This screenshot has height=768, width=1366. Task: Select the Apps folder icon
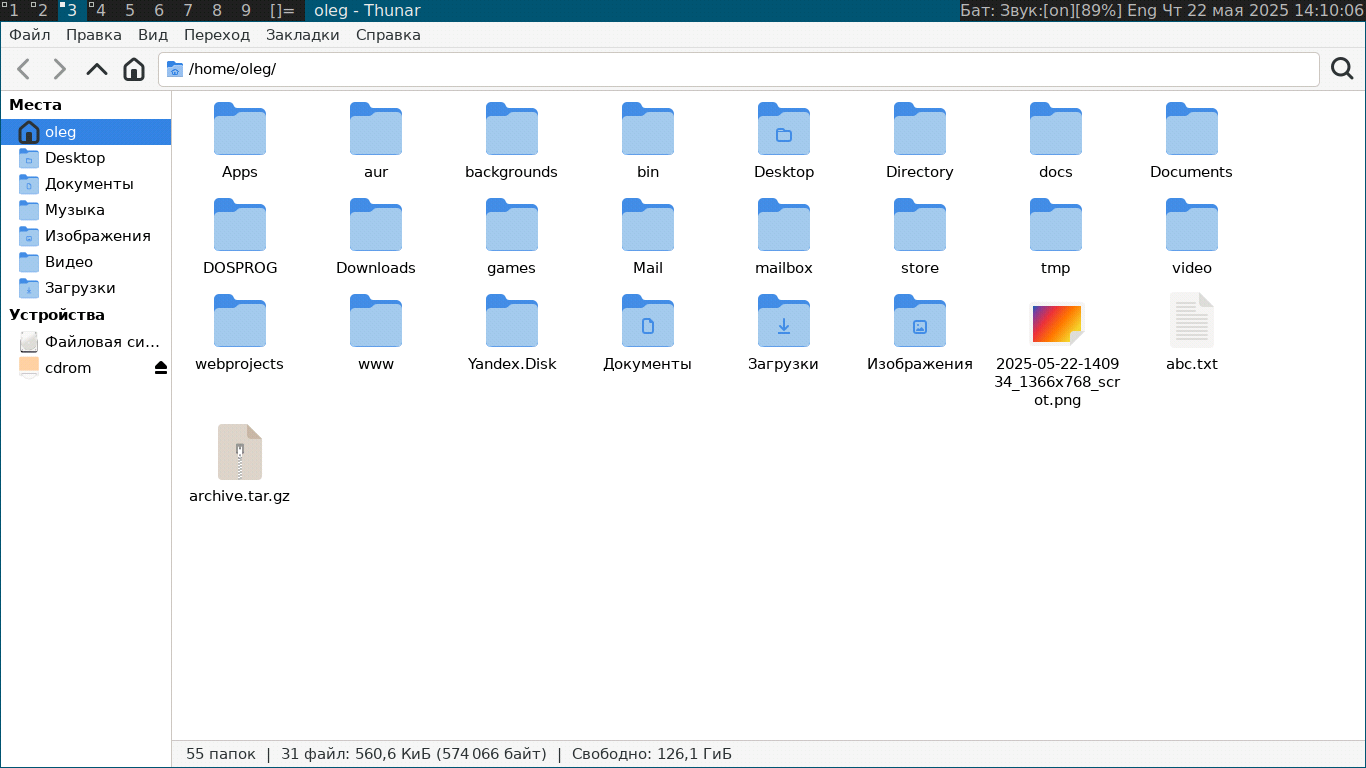pyautogui.click(x=240, y=129)
